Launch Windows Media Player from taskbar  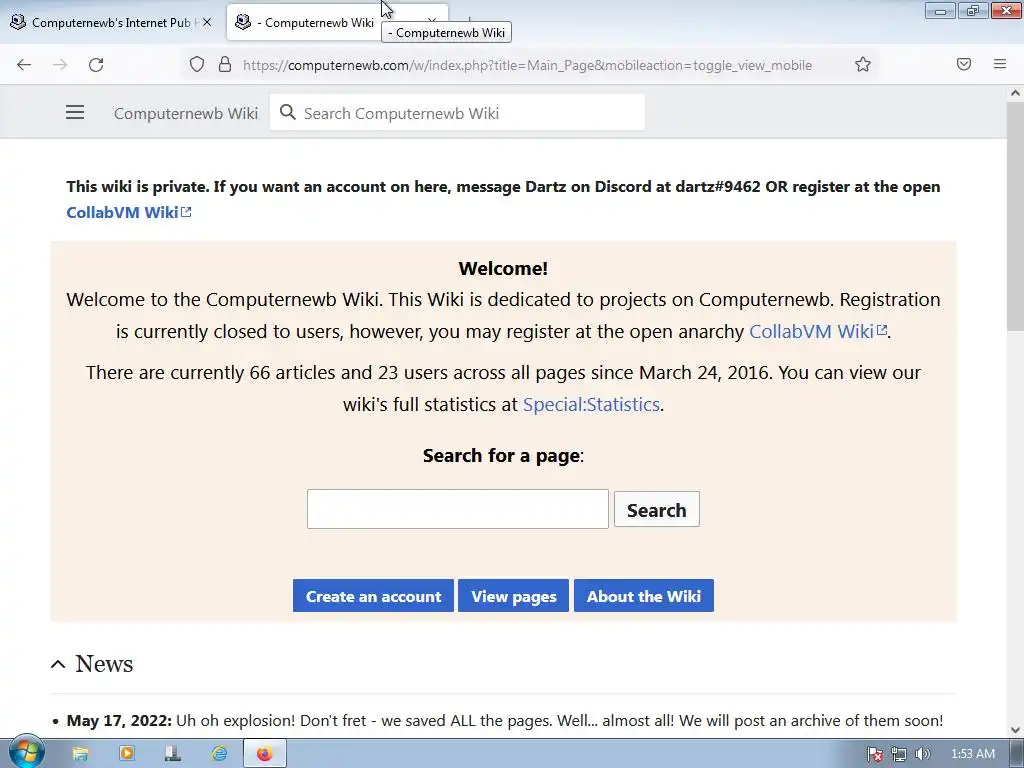pos(127,754)
